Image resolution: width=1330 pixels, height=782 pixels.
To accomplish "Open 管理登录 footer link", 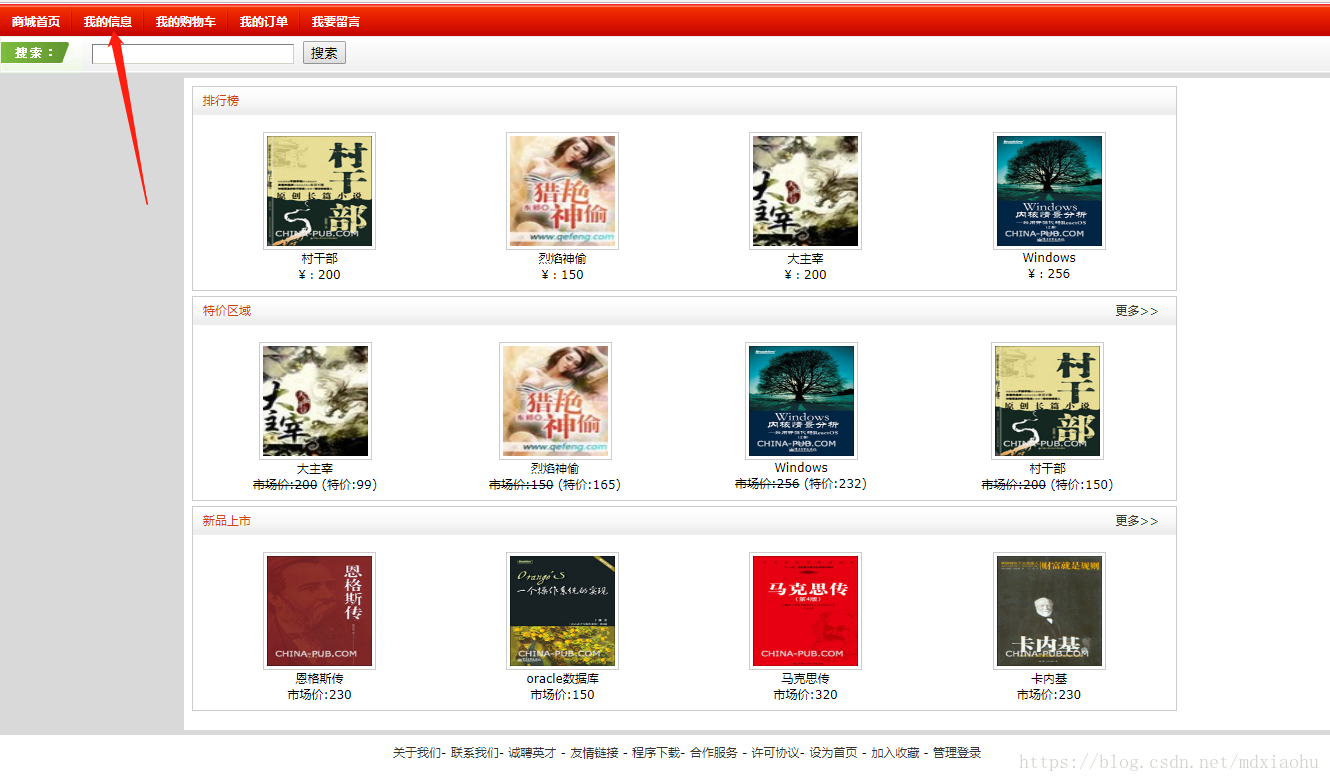I will [x=957, y=753].
